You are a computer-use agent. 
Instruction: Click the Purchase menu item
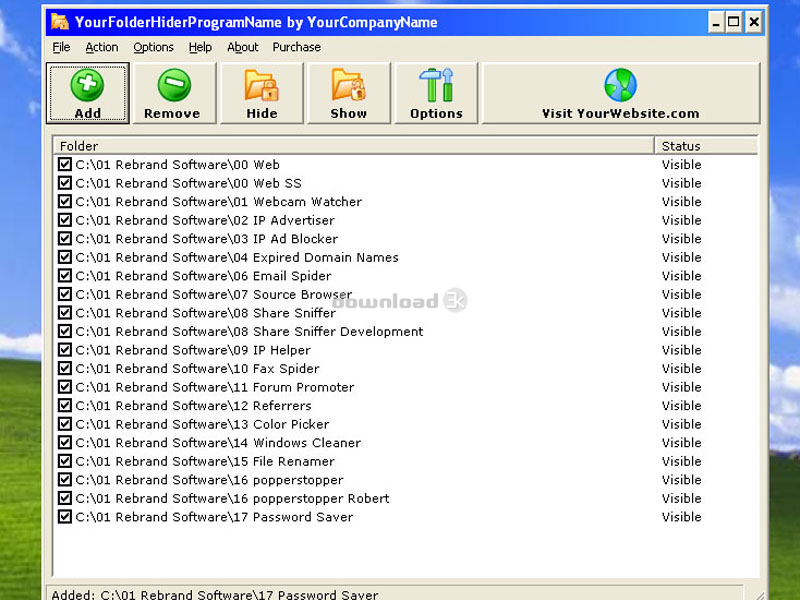point(296,47)
